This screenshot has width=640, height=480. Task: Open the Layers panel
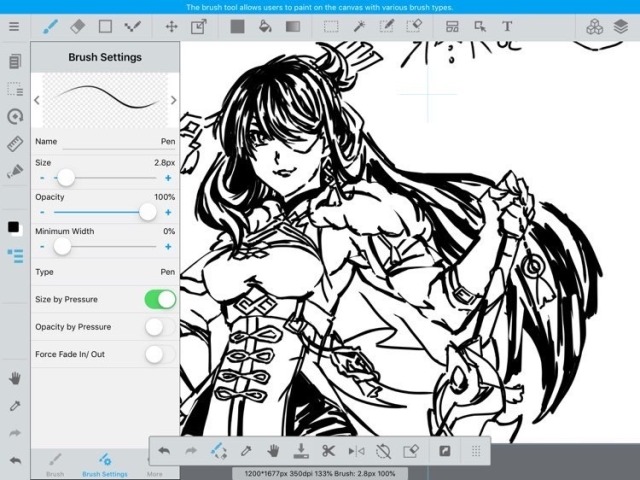[x=621, y=27]
